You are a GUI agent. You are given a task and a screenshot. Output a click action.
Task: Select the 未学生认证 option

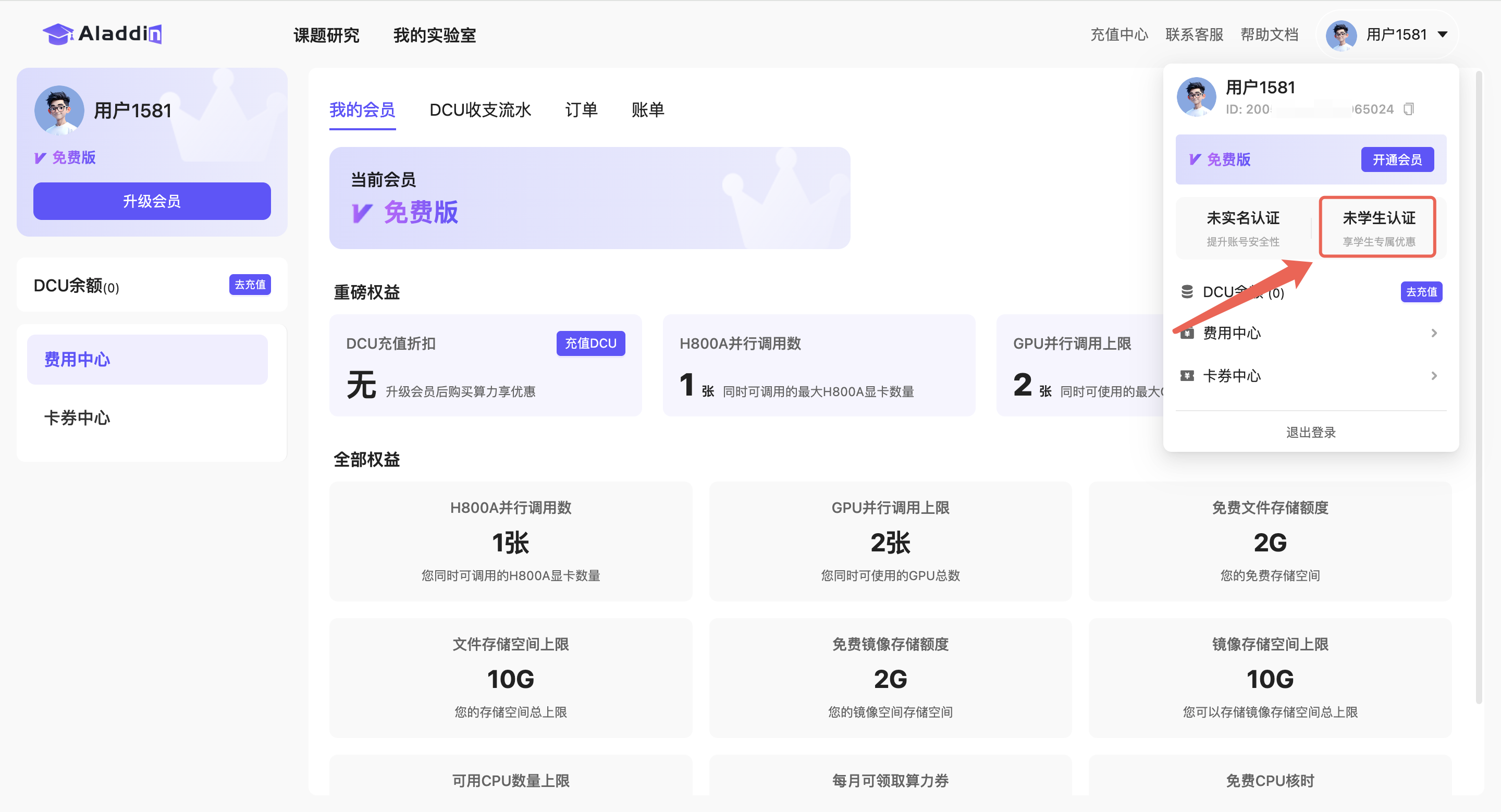pos(1378,227)
